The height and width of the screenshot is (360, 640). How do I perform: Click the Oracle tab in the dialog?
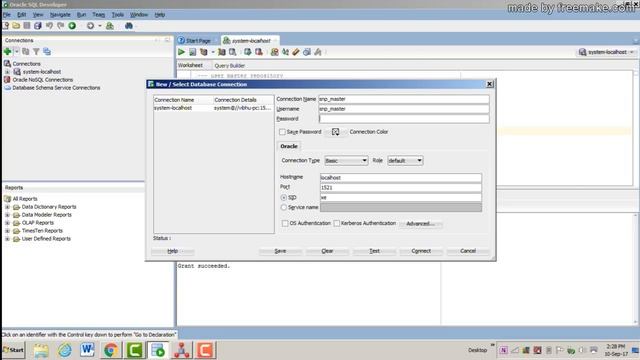289,146
